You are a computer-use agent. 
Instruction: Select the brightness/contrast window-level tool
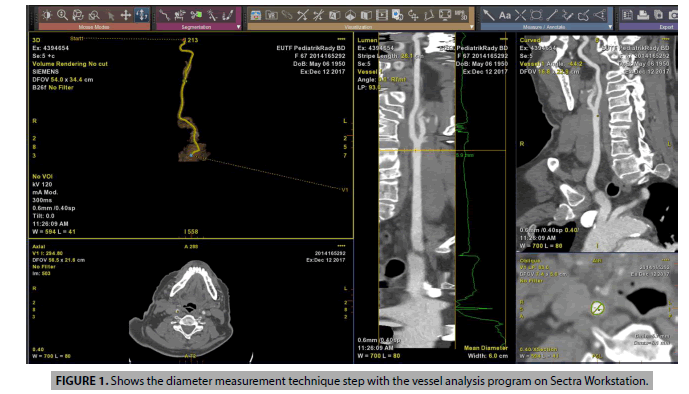pyautogui.click(x=47, y=15)
